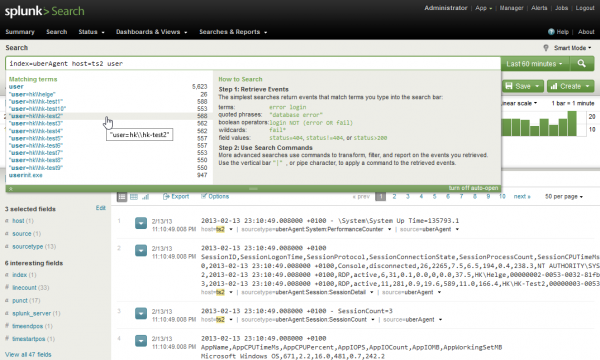Open the Status menu
This screenshot has width=600, height=360.
tap(91, 32)
